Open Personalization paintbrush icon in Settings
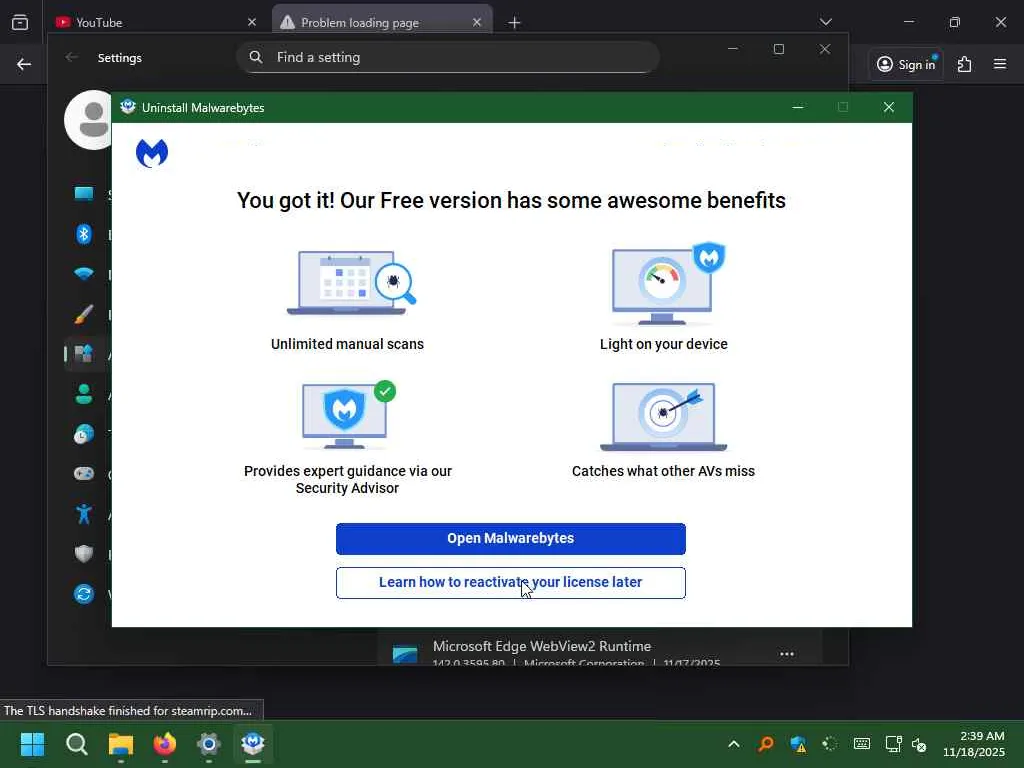Viewport: 1024px width, 768px height. pos(84,314)
